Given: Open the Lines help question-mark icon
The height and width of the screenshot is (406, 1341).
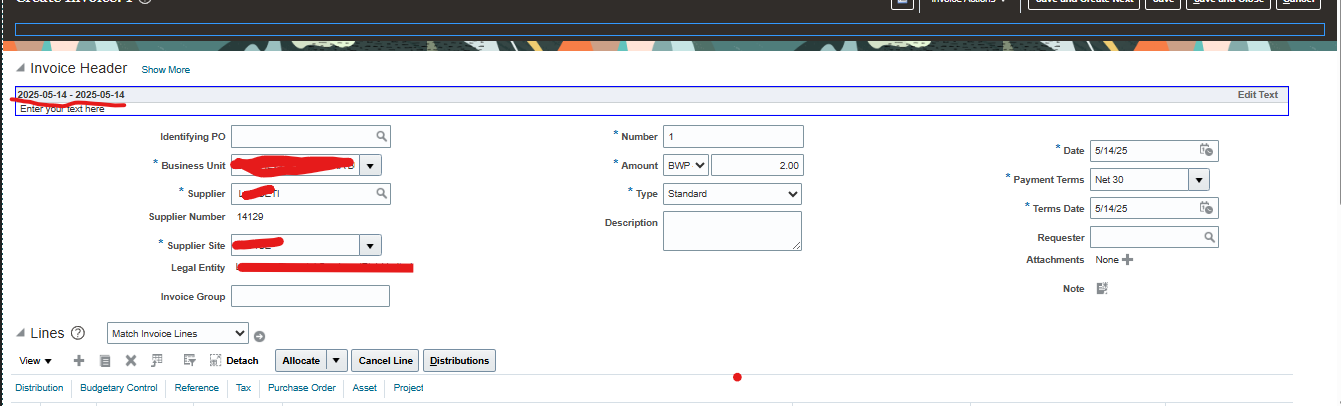Looking at the screenshot, I should [x=78, y=333].
